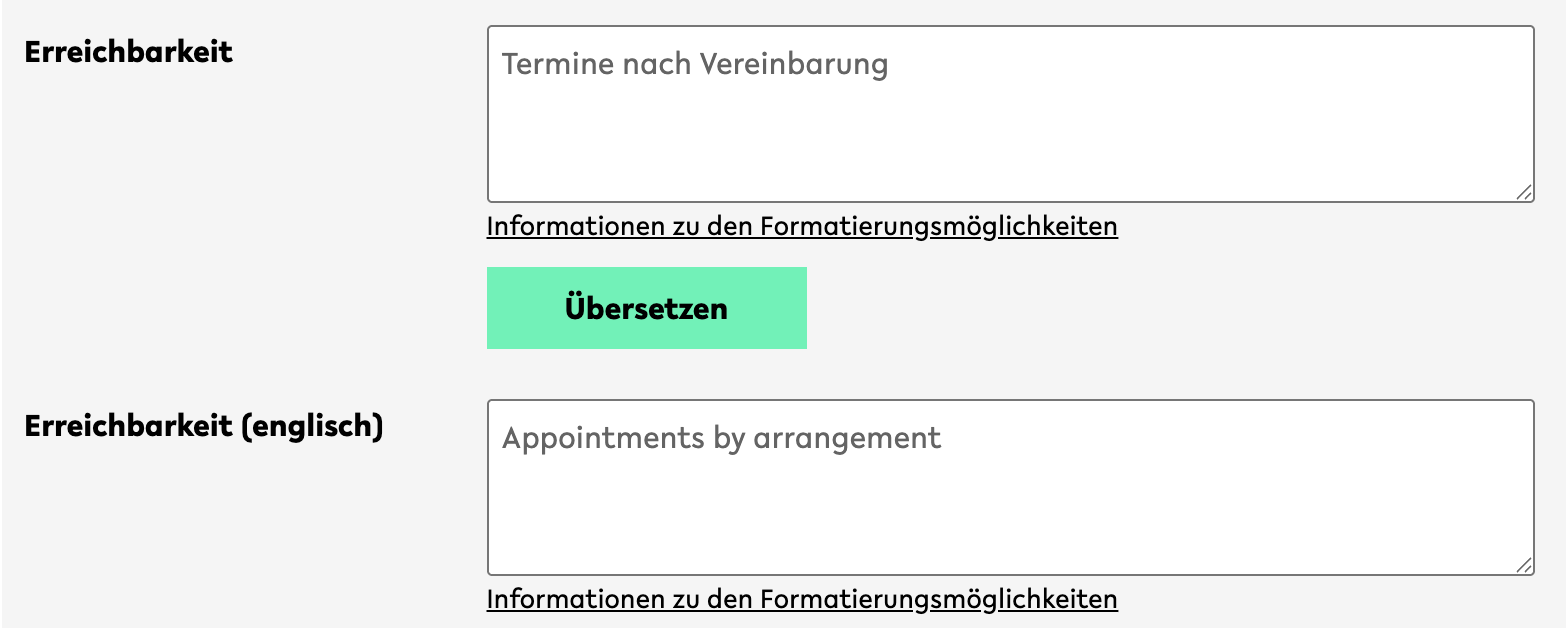The height and width of the screenshot is (628, 1566).
Task: Click word 'Formatierungsmöglichkeiten' in the lower link
Action: pos(938,600)
